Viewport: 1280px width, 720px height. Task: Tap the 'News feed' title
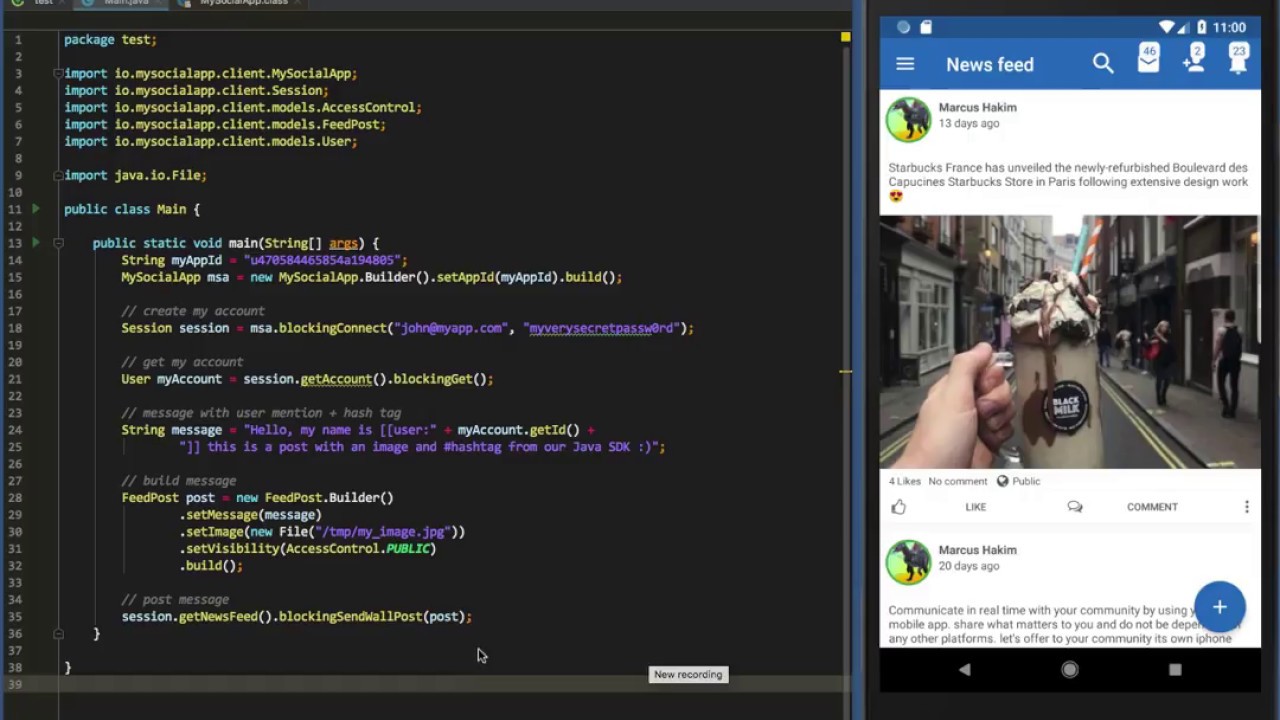point(990,64)
